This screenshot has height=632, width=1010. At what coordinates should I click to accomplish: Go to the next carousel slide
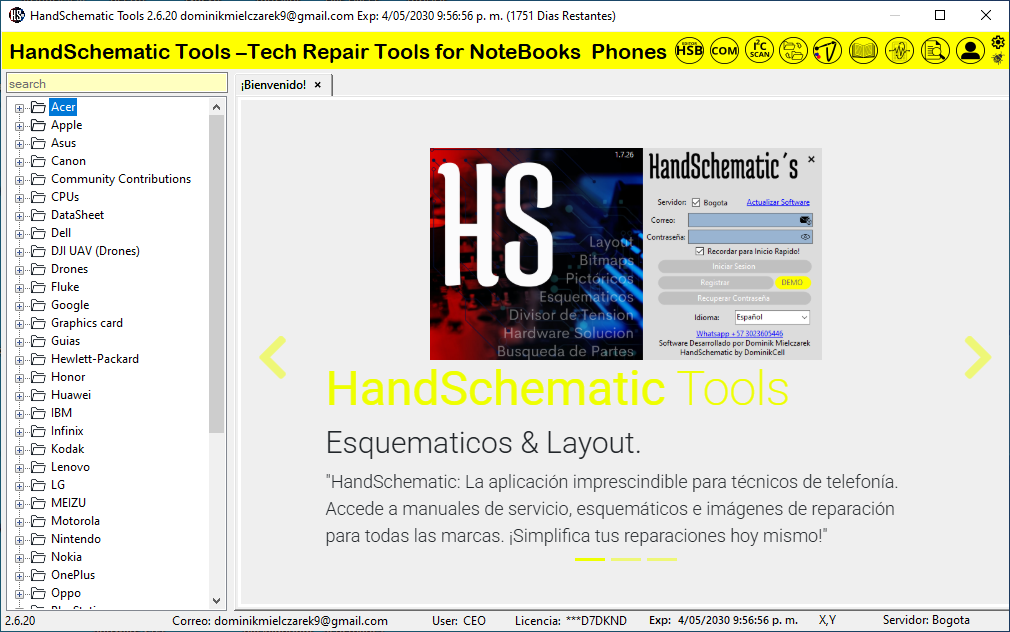tap(978, 357)
